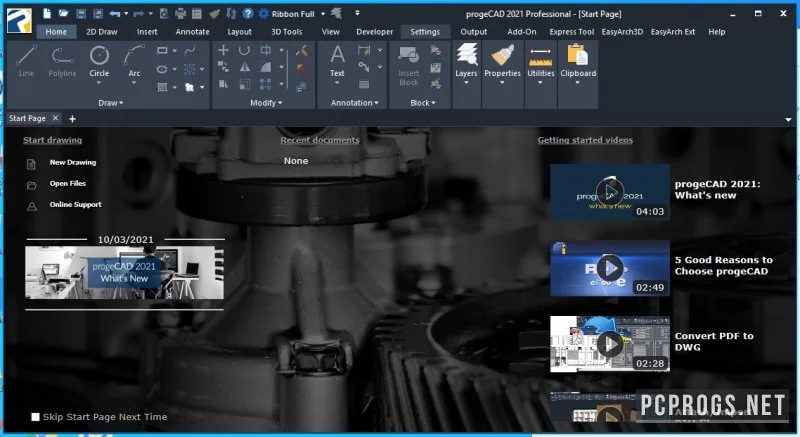Select the Spline curve tool
This screenshot has height=437, width=800.
(x=190, y=50)
